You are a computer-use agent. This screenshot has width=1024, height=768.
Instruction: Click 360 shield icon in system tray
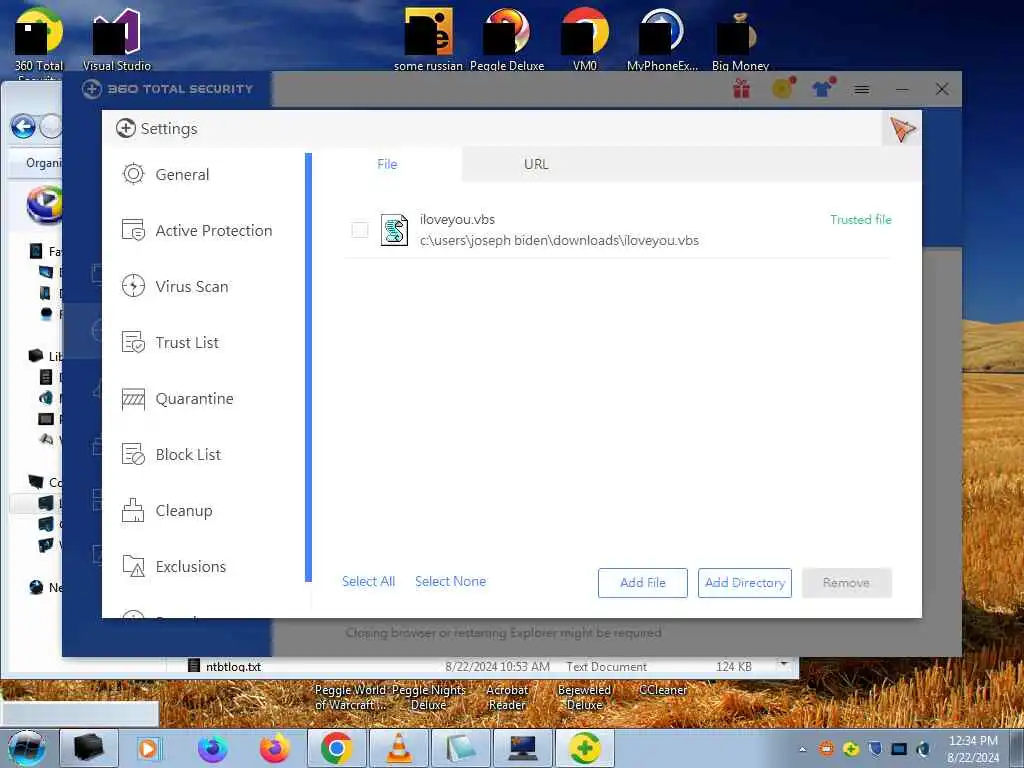tap(851, 749)
